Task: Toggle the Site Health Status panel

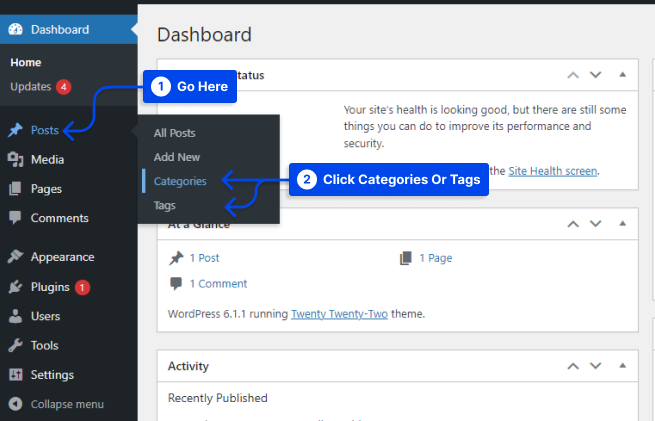Action: [622, 75]
